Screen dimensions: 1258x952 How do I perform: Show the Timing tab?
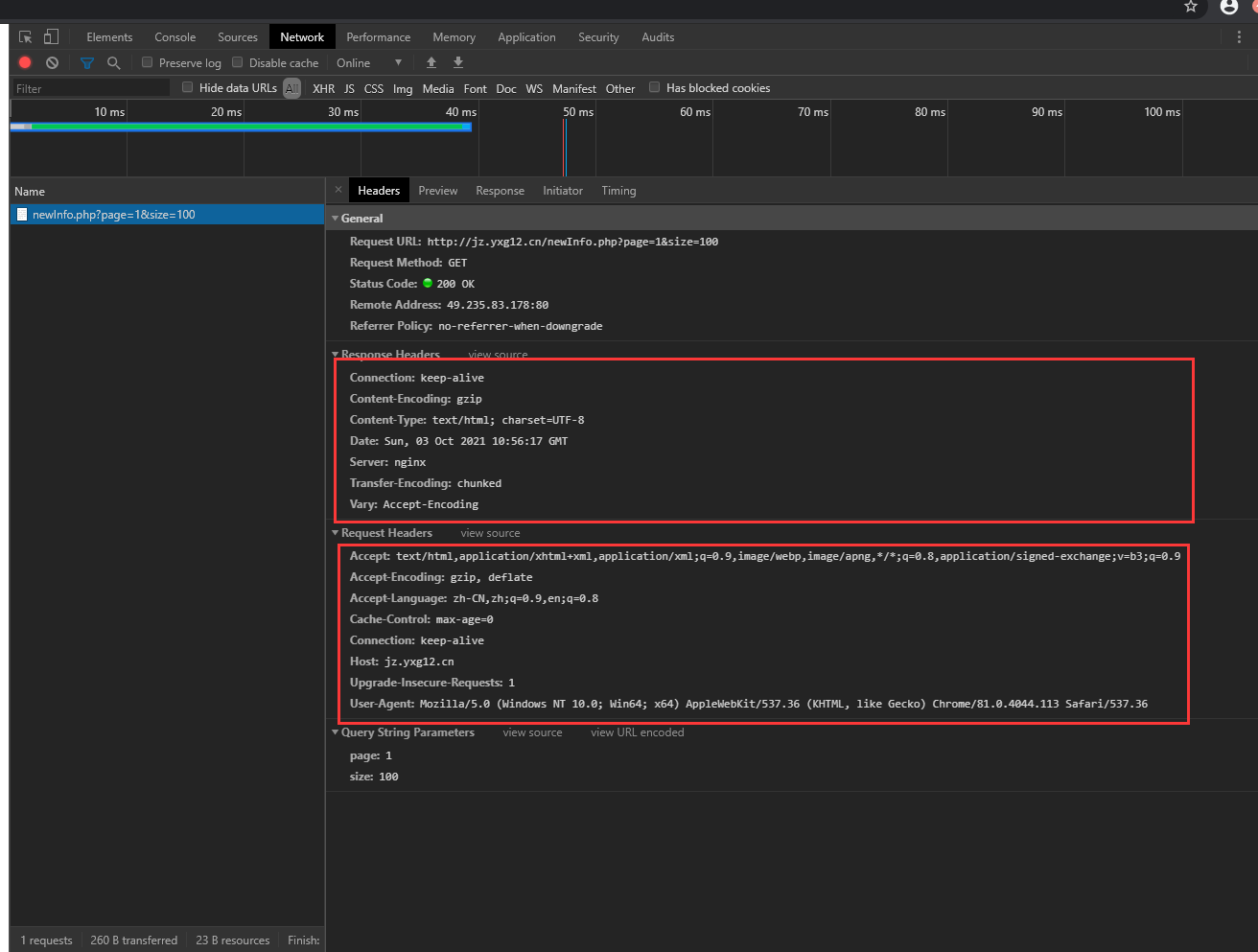tap(618, 191)
